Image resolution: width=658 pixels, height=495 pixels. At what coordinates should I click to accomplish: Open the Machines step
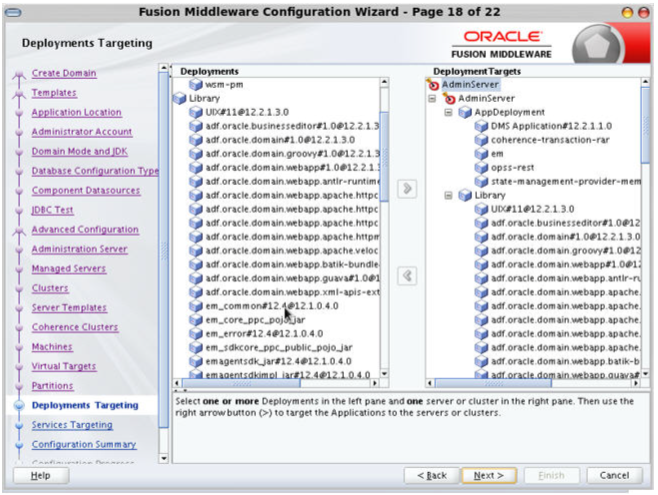coord(52,346)
